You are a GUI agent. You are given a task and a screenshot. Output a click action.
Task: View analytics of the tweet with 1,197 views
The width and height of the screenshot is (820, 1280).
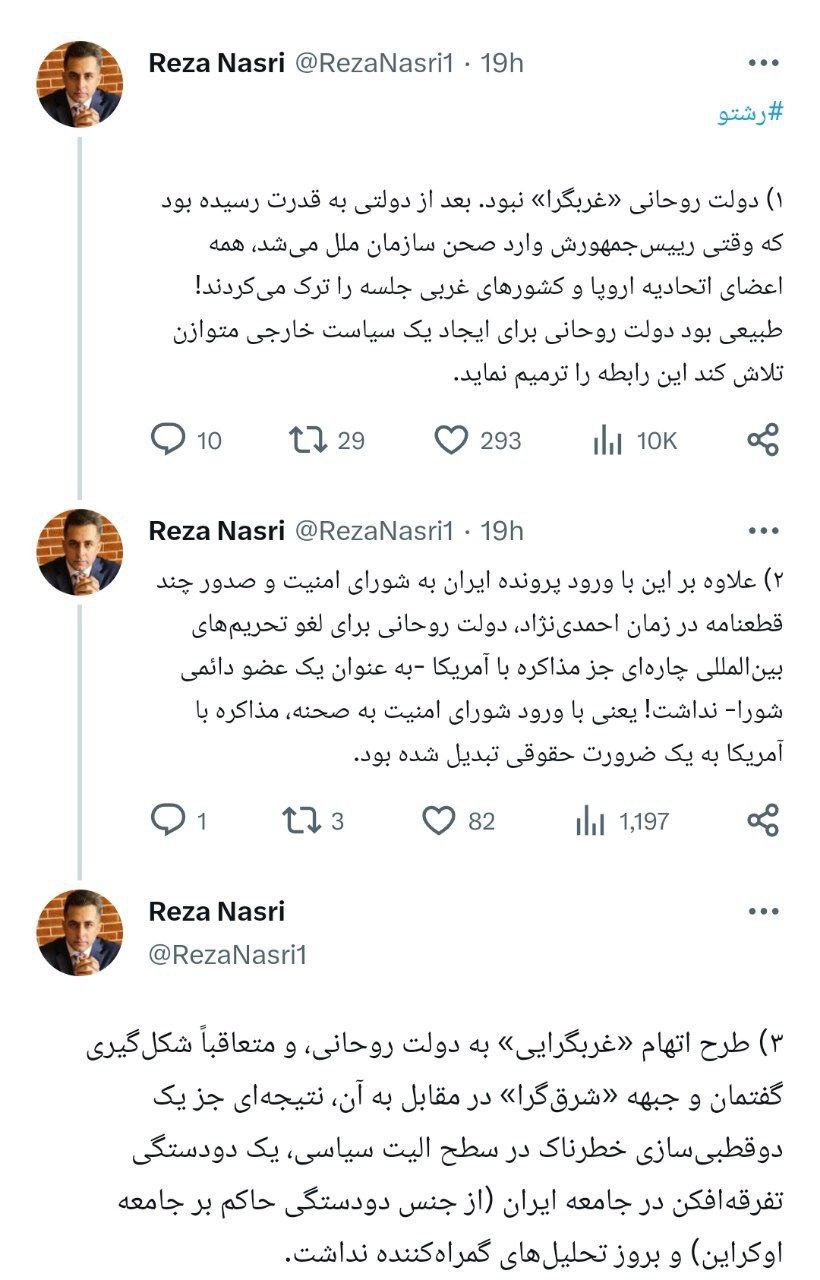click(x=591, y=821)
